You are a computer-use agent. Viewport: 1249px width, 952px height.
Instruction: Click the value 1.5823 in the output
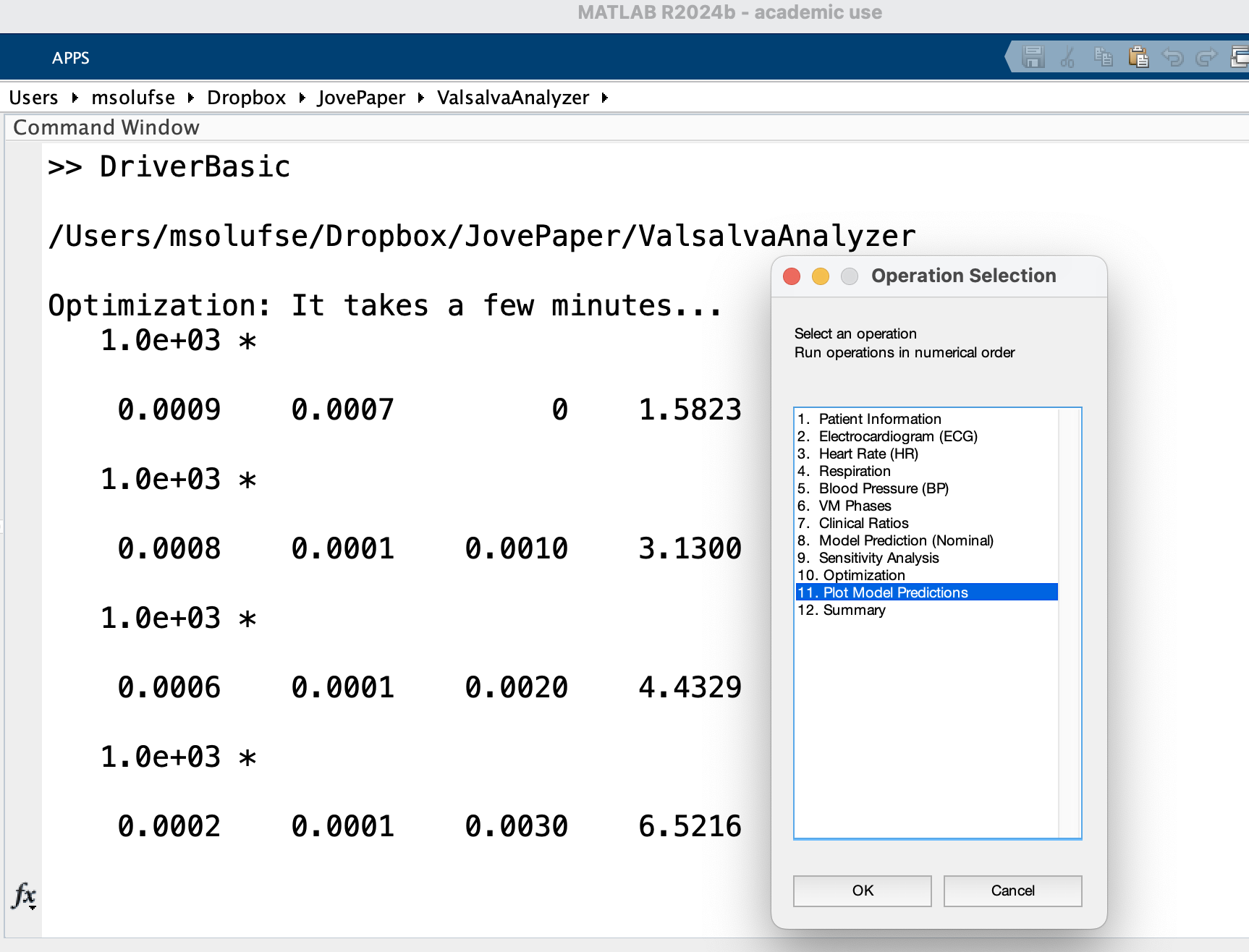690,410
